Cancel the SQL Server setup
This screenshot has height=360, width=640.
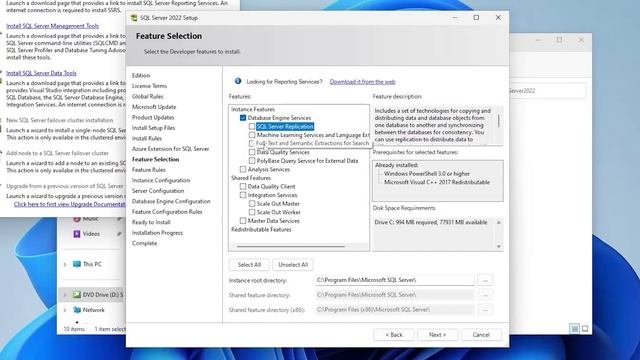[x=481, y=335]
